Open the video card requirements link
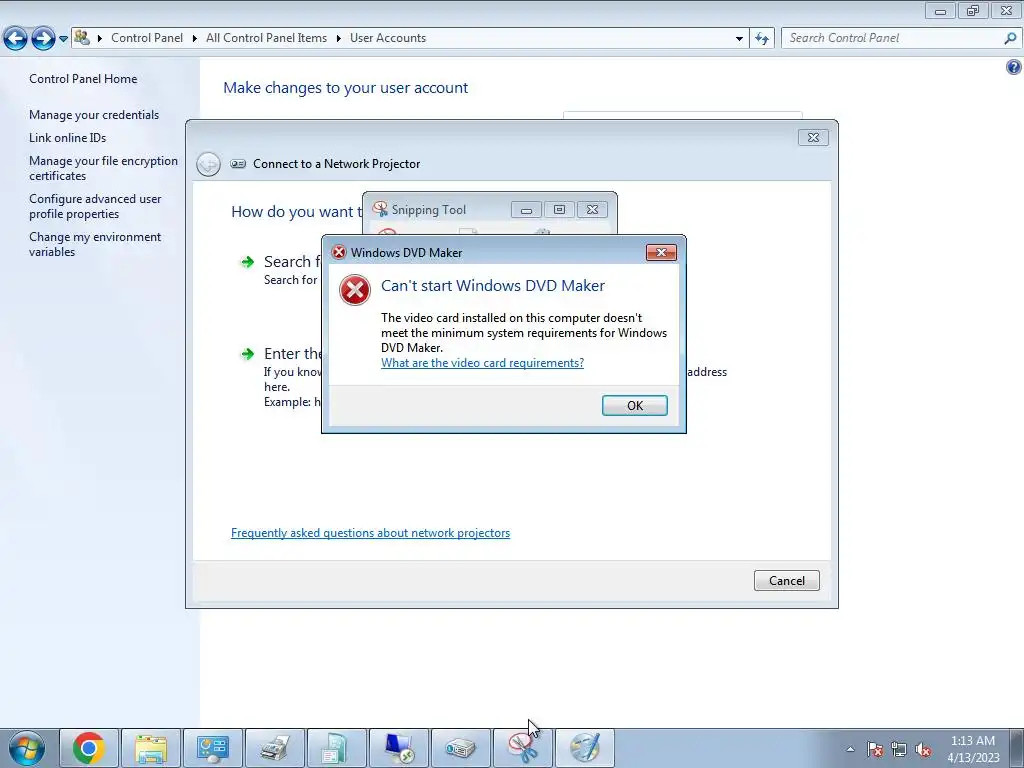 (482, 363)
